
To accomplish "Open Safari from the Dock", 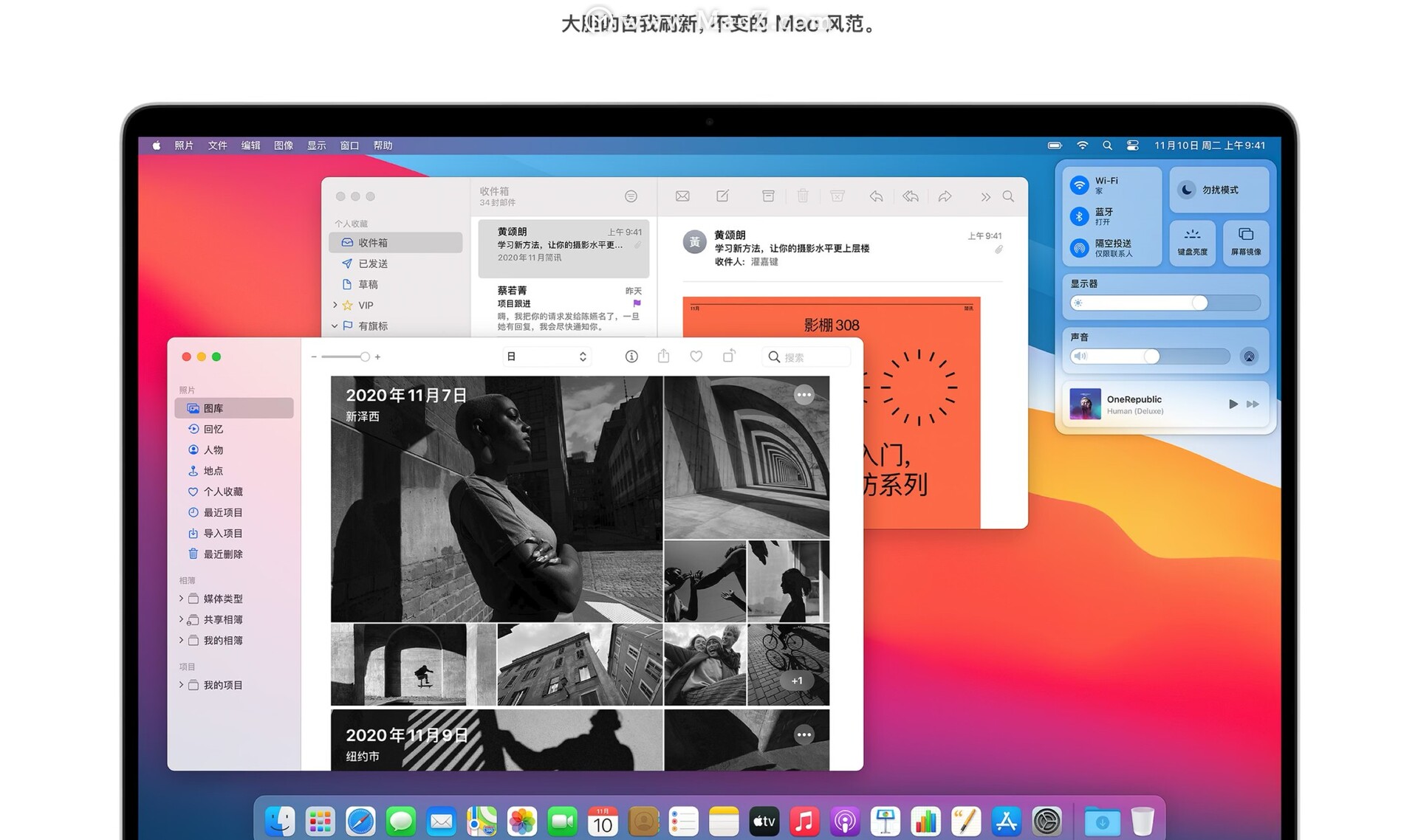I will point(360,822).
